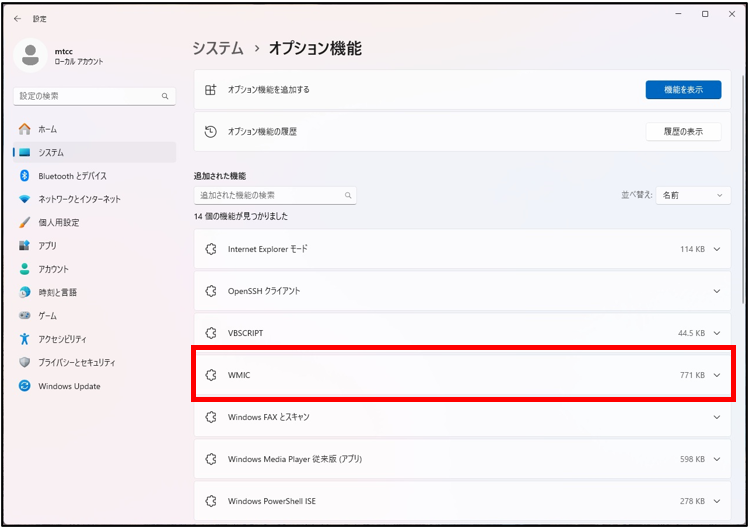Click the search magnifier in 設定の検索 box
The height and width of the screenshot is (530, 750).
coord(165,96)
